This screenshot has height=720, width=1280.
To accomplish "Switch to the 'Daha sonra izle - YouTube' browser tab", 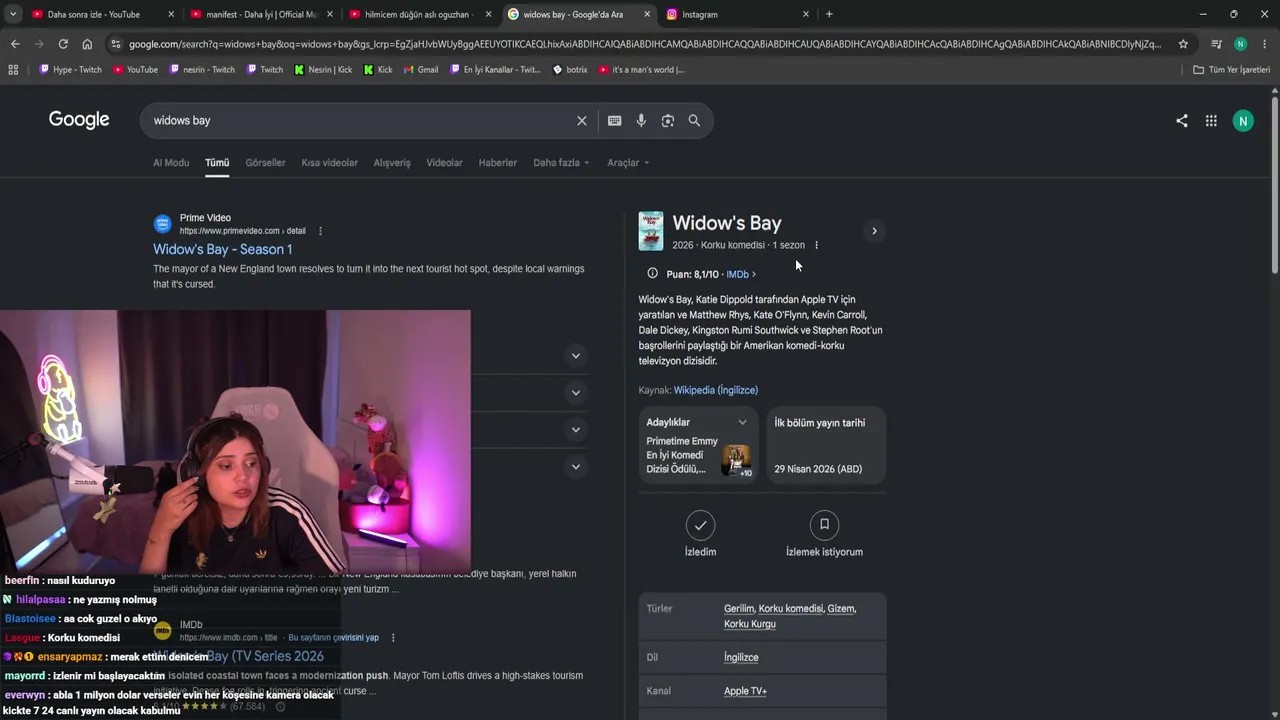I will 103,14.
